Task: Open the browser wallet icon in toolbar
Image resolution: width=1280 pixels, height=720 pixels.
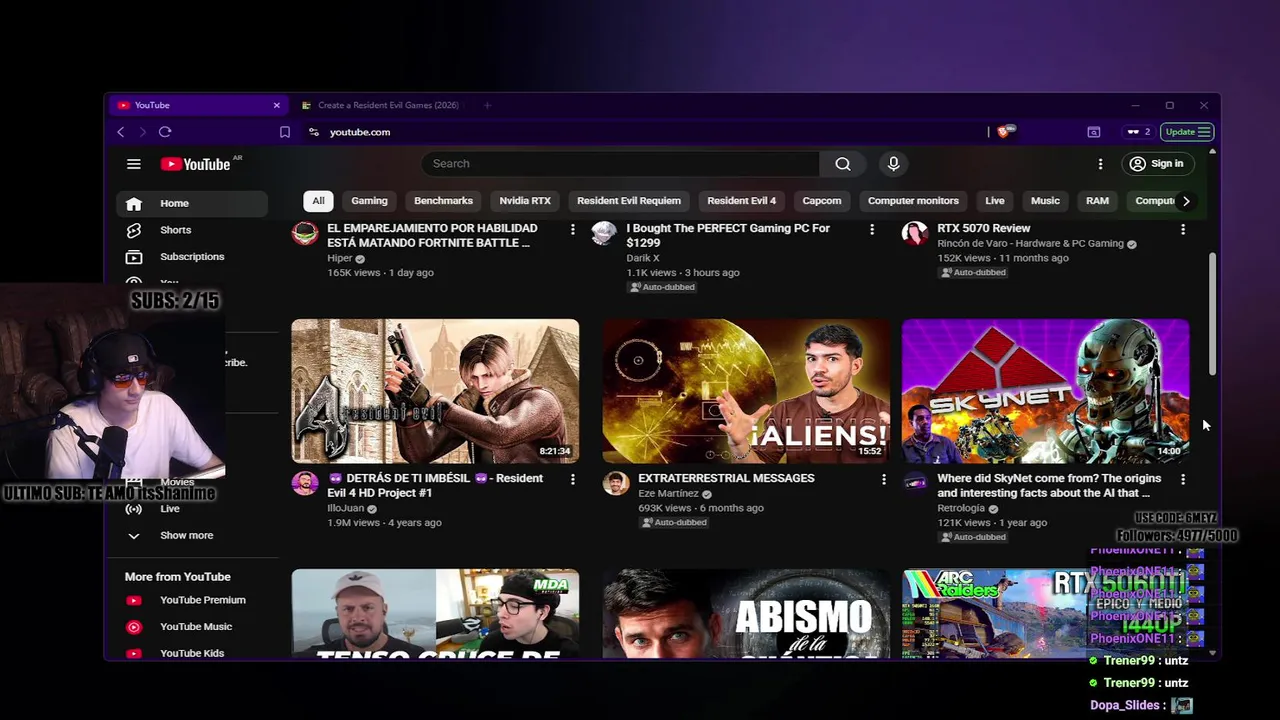Action: point(1094,132)
